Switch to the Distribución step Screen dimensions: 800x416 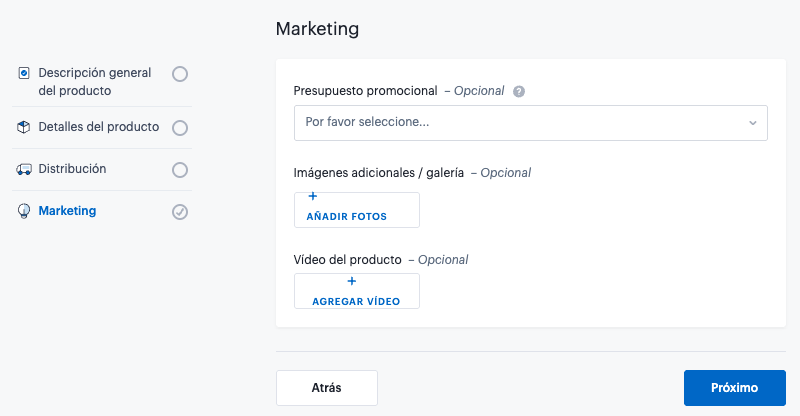(x=72, y=169)
